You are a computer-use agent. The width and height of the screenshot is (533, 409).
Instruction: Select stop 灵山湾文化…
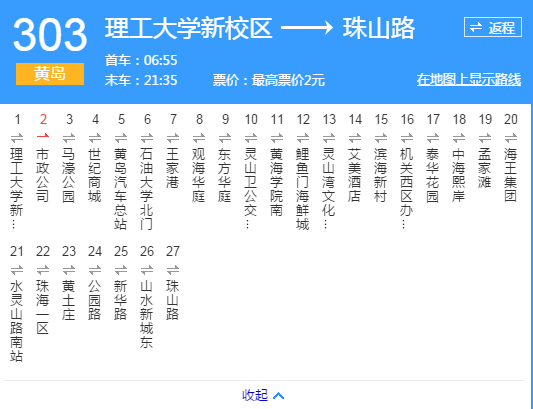[328, 188]
